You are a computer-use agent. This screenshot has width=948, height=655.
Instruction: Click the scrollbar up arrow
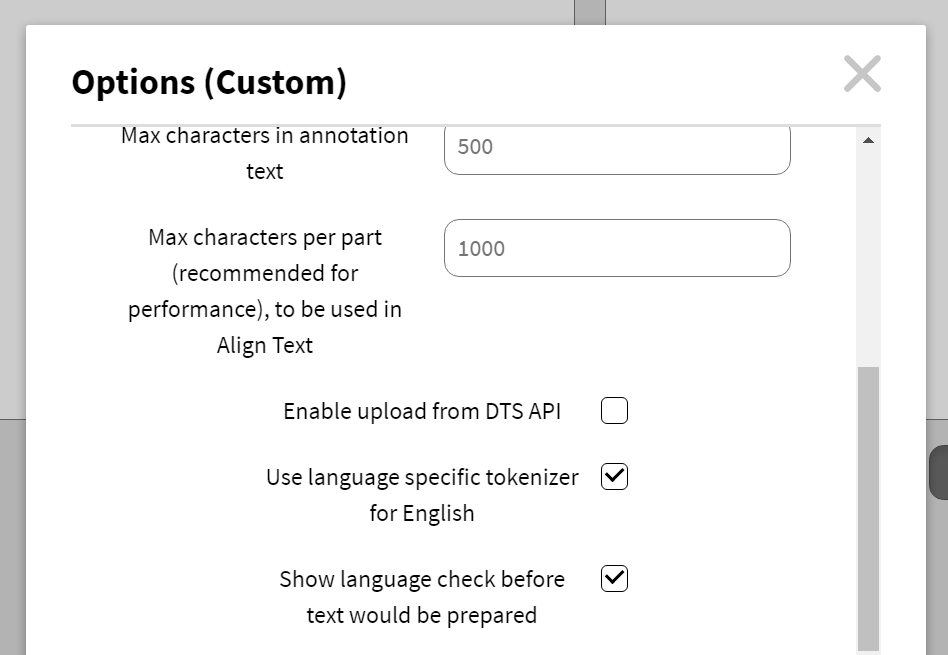tap(869, 138)
